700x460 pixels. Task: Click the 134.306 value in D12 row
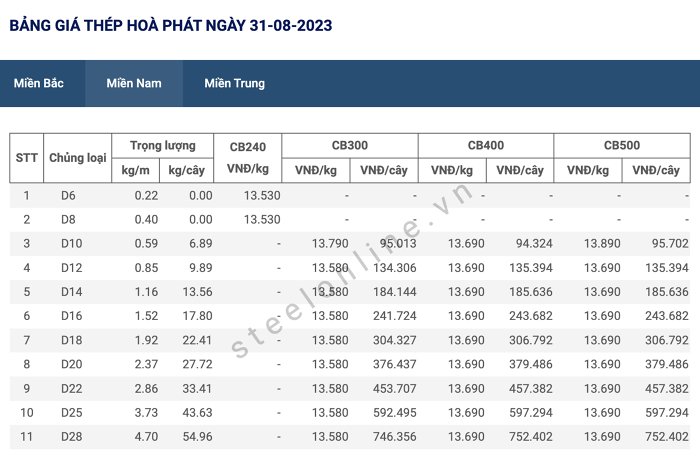point(395,268)
